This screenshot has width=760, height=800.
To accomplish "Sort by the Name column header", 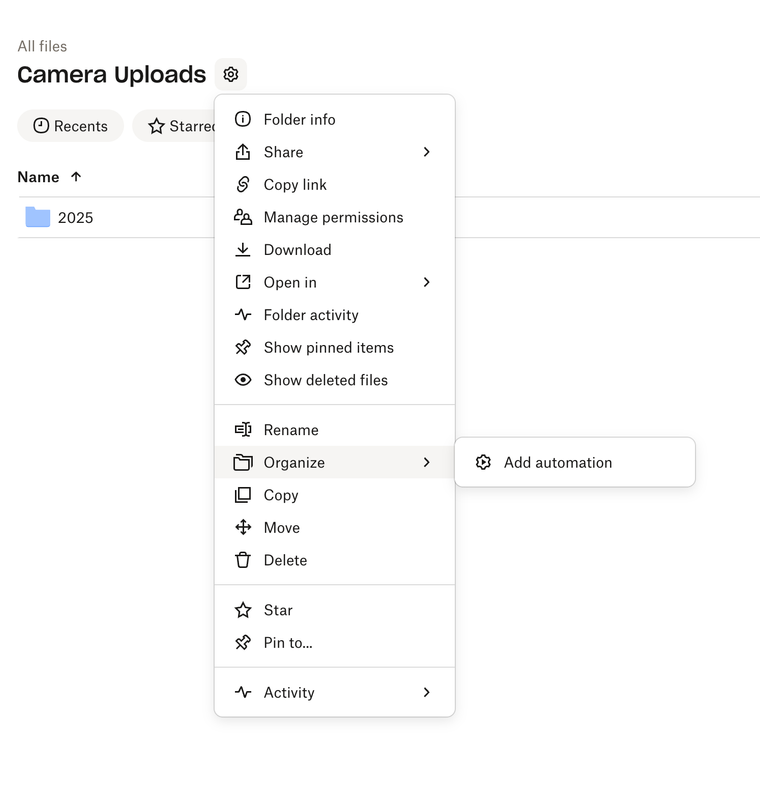I will pyautogui.click(x=39, y=177).
